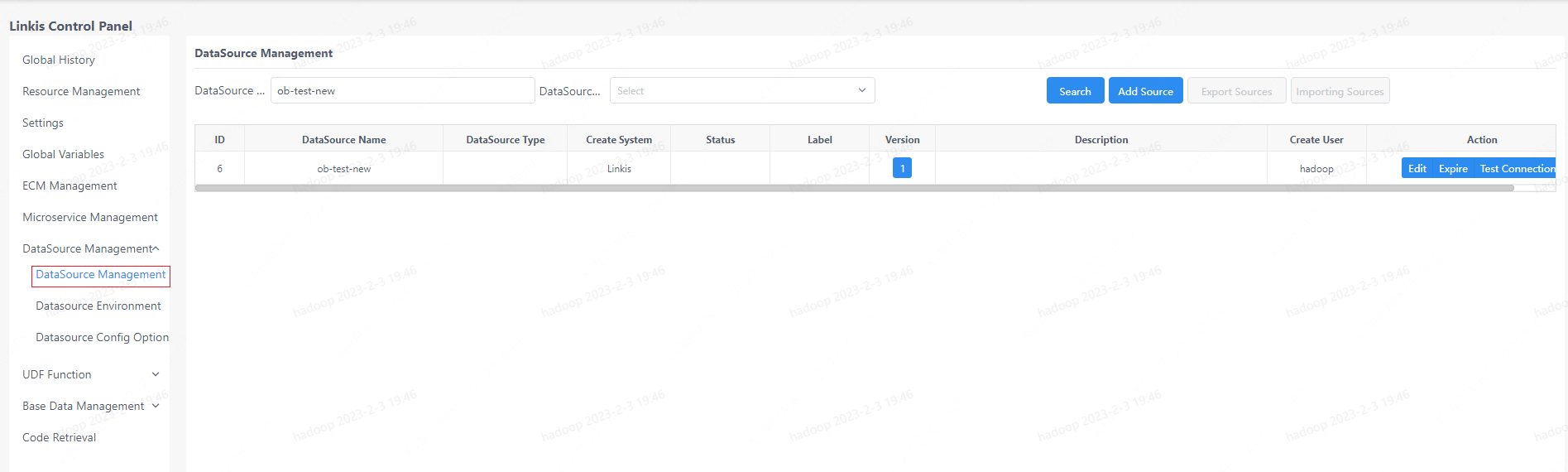
Task: Click Export Sources button
Action: pos(1236,91)
